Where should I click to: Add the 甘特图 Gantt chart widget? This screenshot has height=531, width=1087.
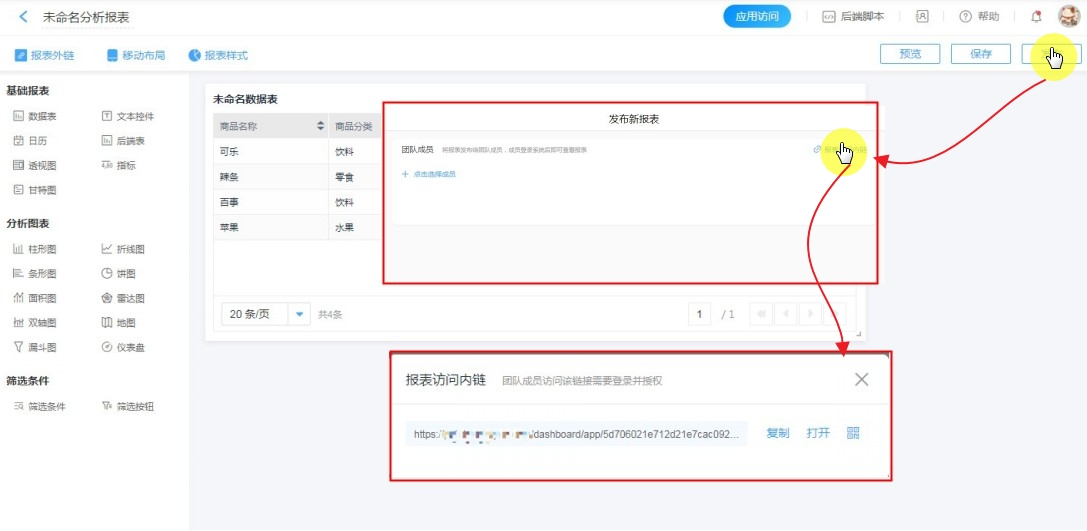34,190
